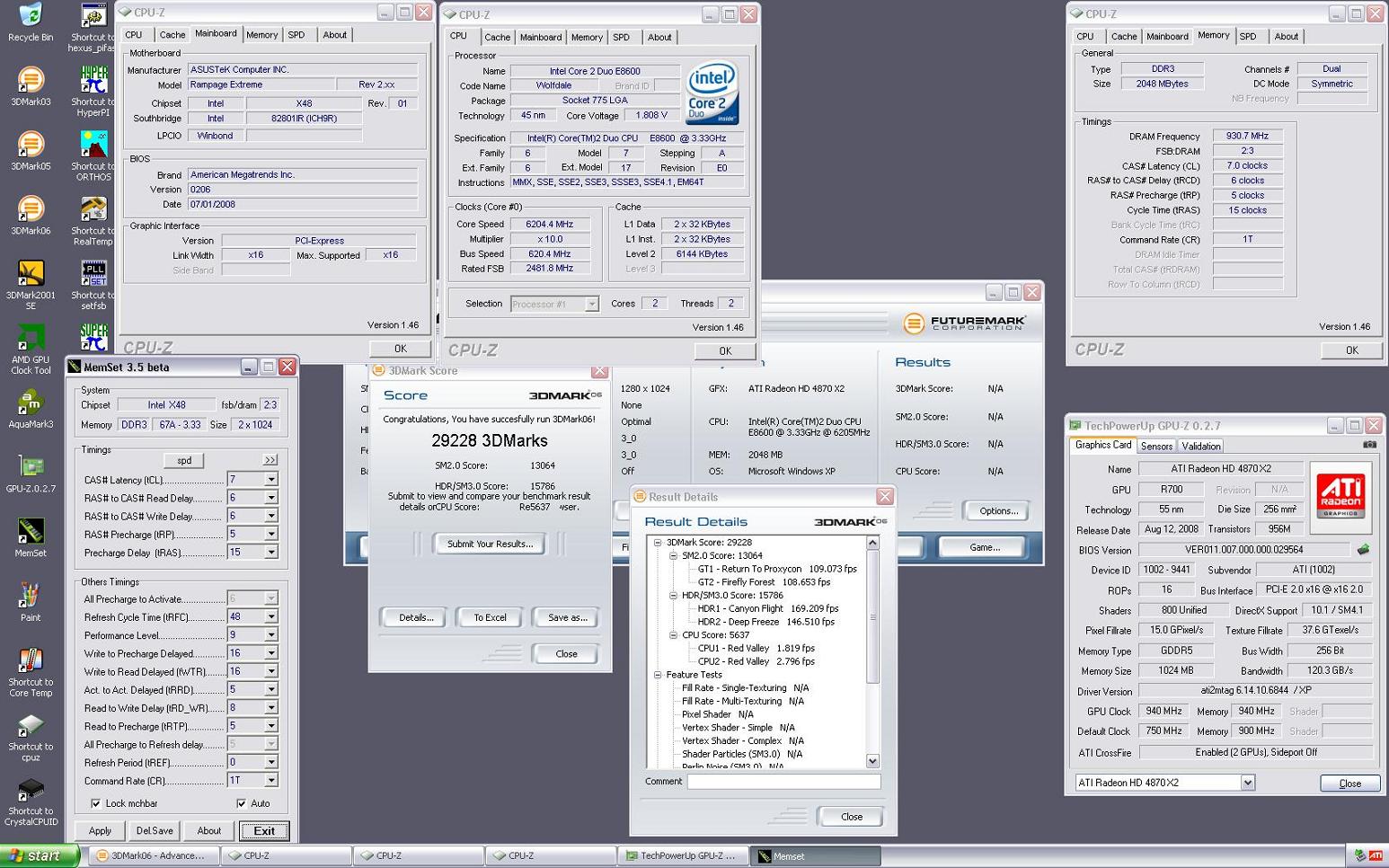Open Paint desktop icon
This screenshot has height=868, width=1389.
tap(31, 604)
